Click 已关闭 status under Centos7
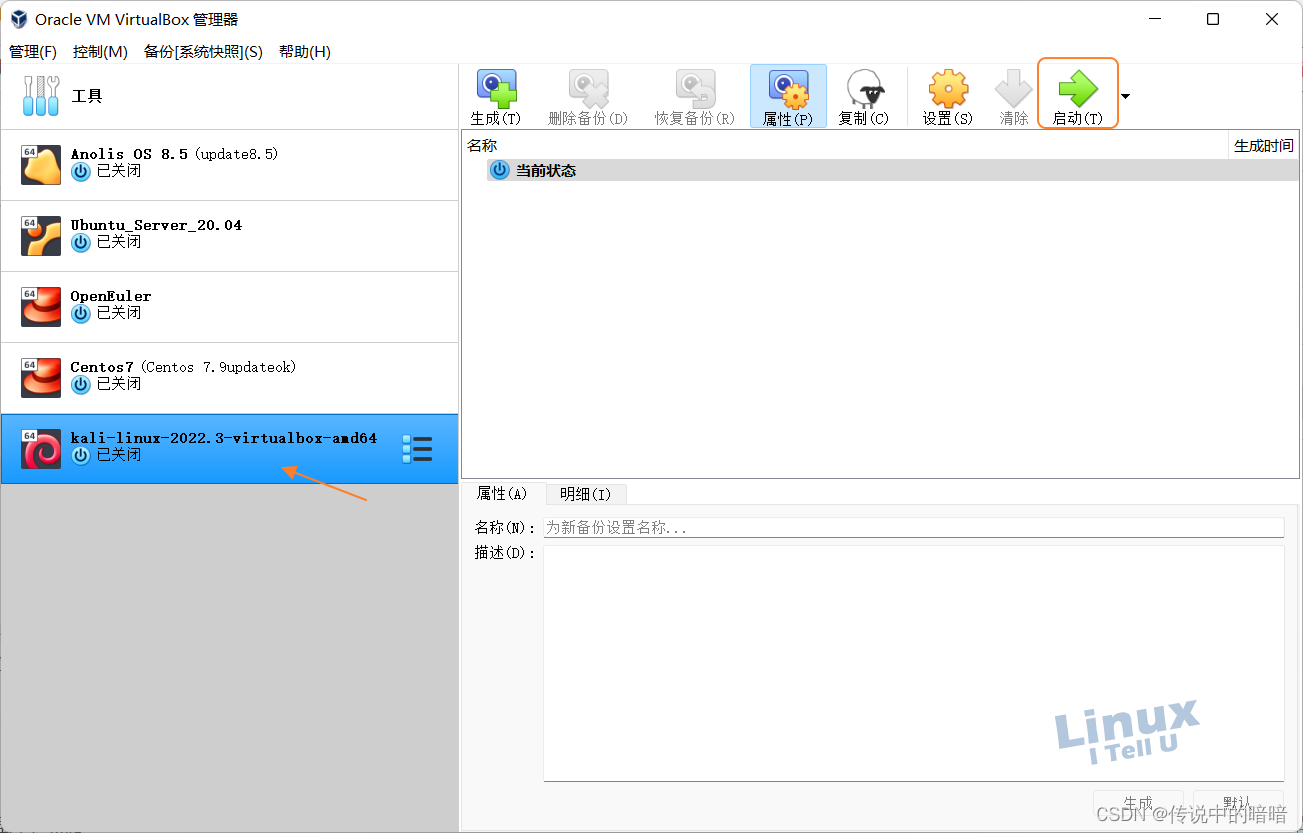Image resolution: width=1303 pixels, height=833 pixels. click(x=119, y=384)
